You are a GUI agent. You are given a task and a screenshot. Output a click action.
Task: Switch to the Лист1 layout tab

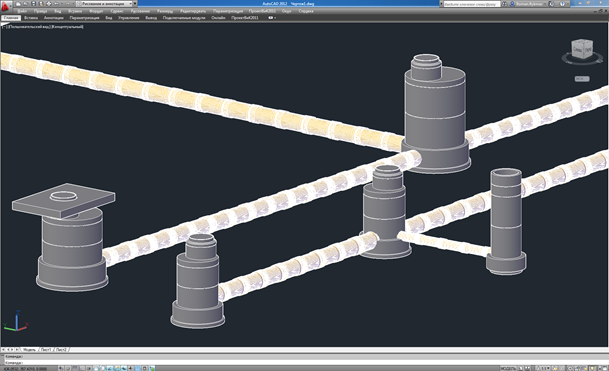click(46, 350)
